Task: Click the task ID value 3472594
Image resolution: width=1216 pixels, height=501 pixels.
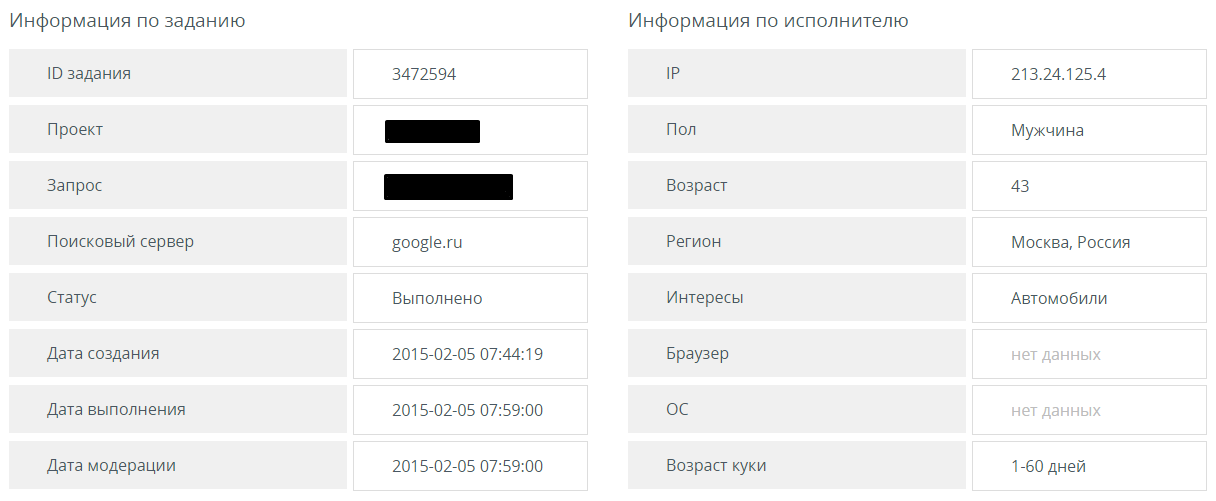Action: (x=424, y=74)
